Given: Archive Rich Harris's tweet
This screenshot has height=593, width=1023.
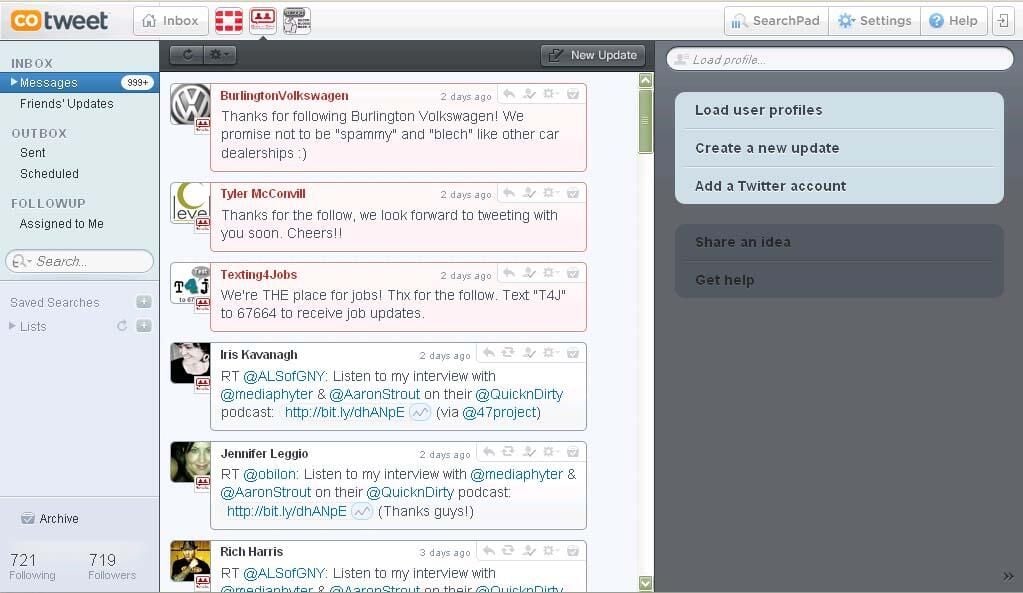Looking at the screenshot, I should [573, 551].
